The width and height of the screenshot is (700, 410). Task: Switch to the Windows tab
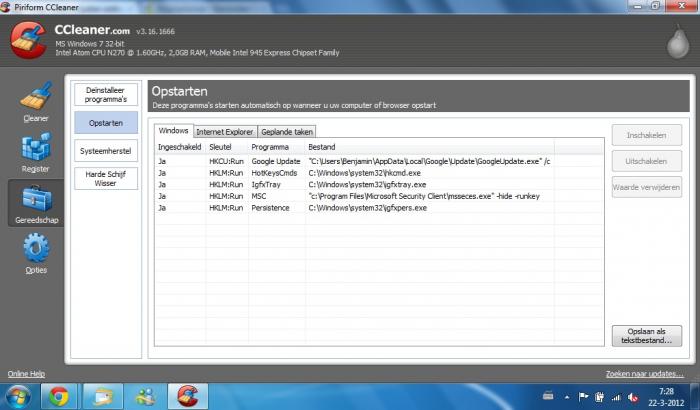click(174, 131)
